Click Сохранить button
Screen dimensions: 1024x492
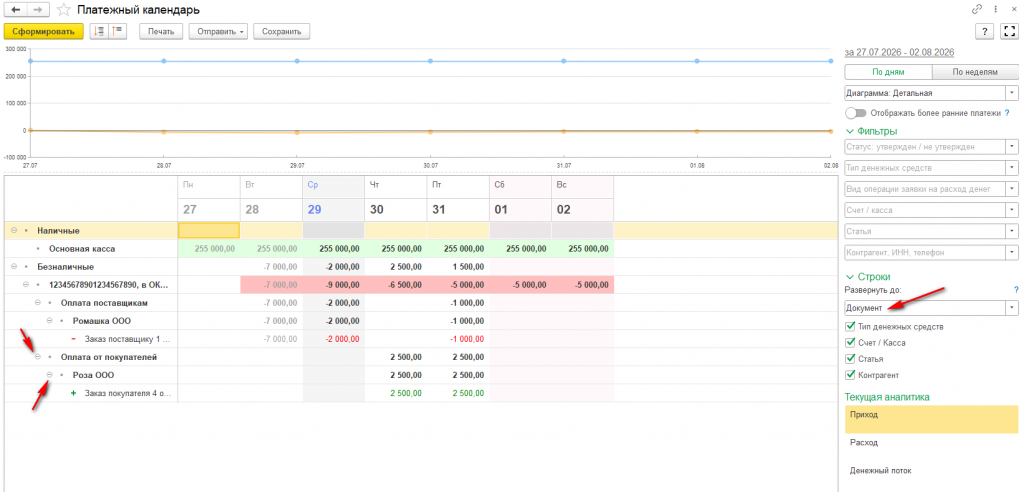(x=281, y=31)
